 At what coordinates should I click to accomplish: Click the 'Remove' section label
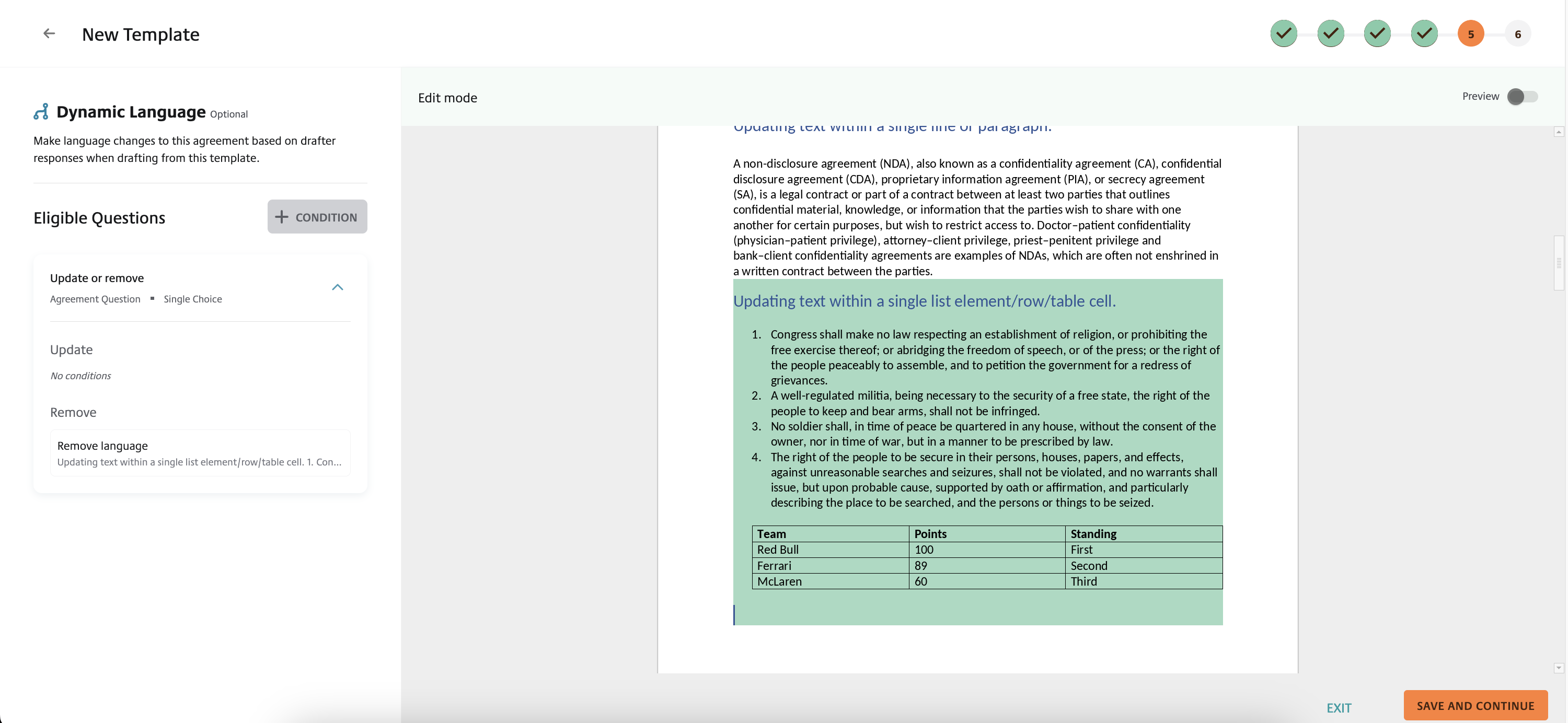point(73,413)
